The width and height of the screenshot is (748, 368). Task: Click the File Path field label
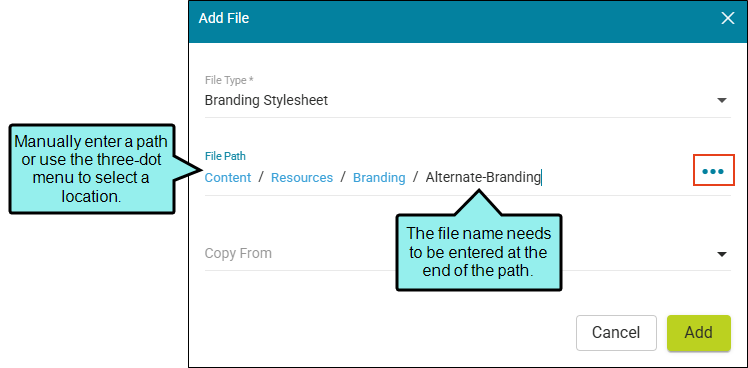(225, 156)
